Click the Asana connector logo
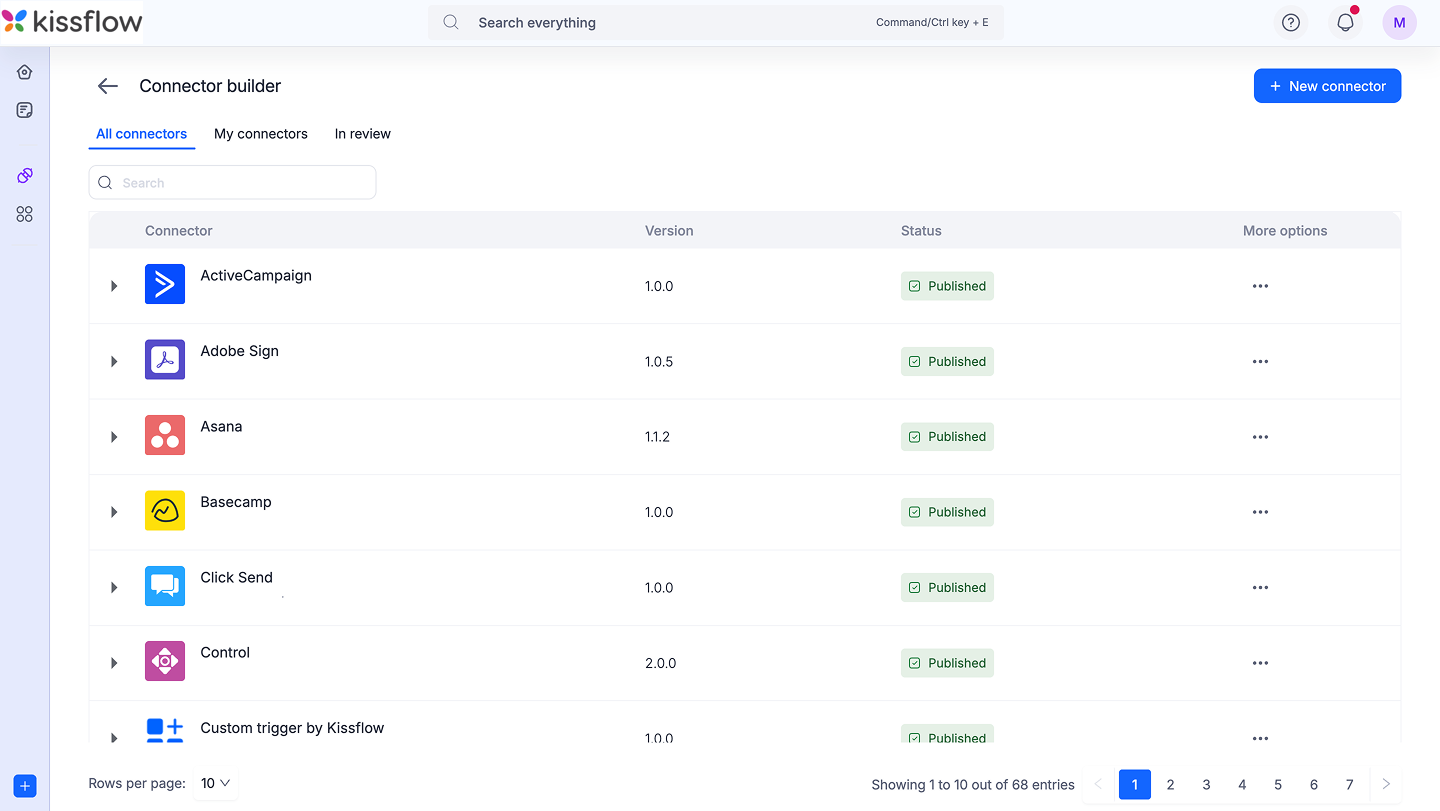 pyautogui.click(x=165, y=435)
